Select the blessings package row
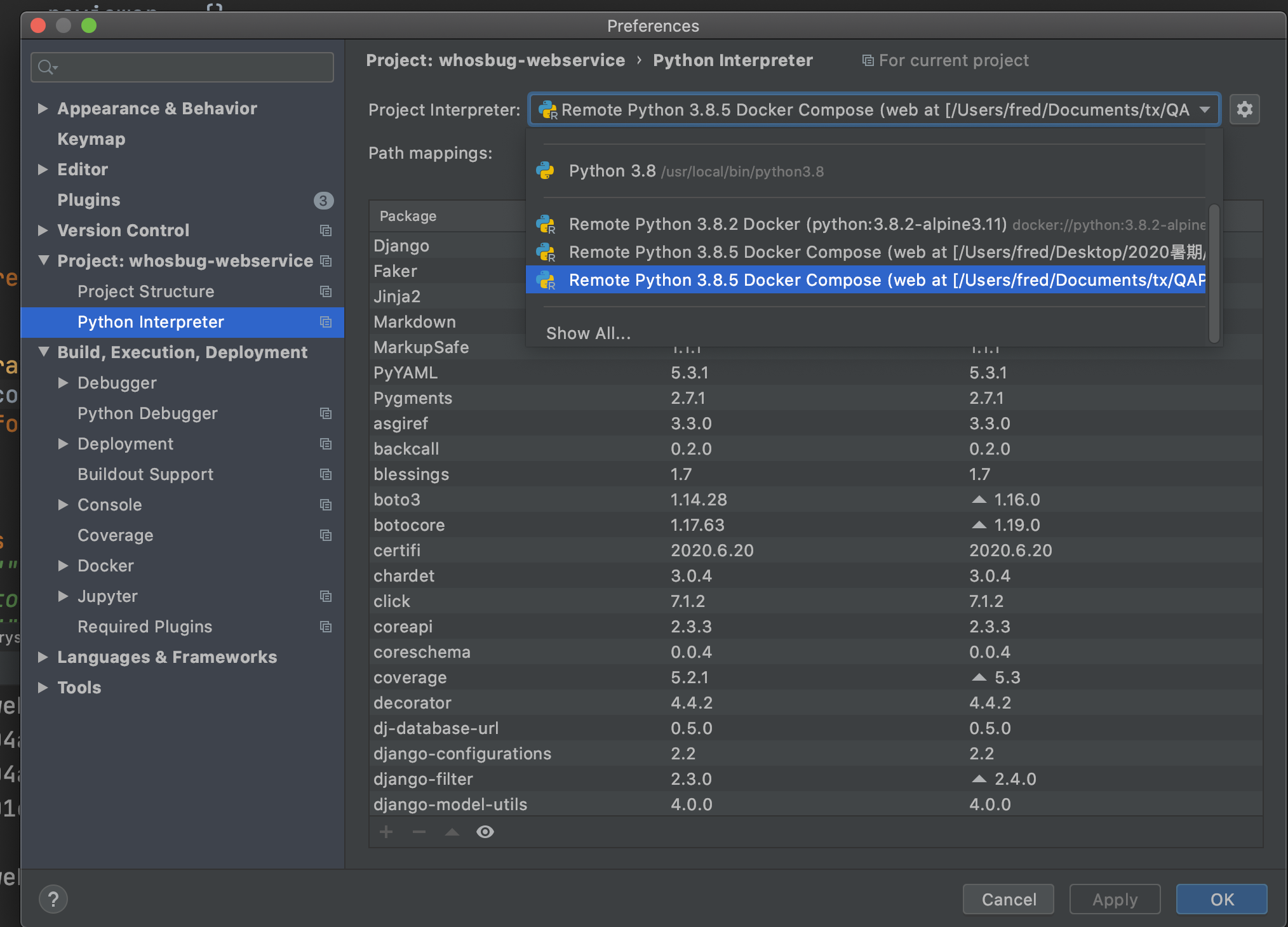 (x=815, y=474)
